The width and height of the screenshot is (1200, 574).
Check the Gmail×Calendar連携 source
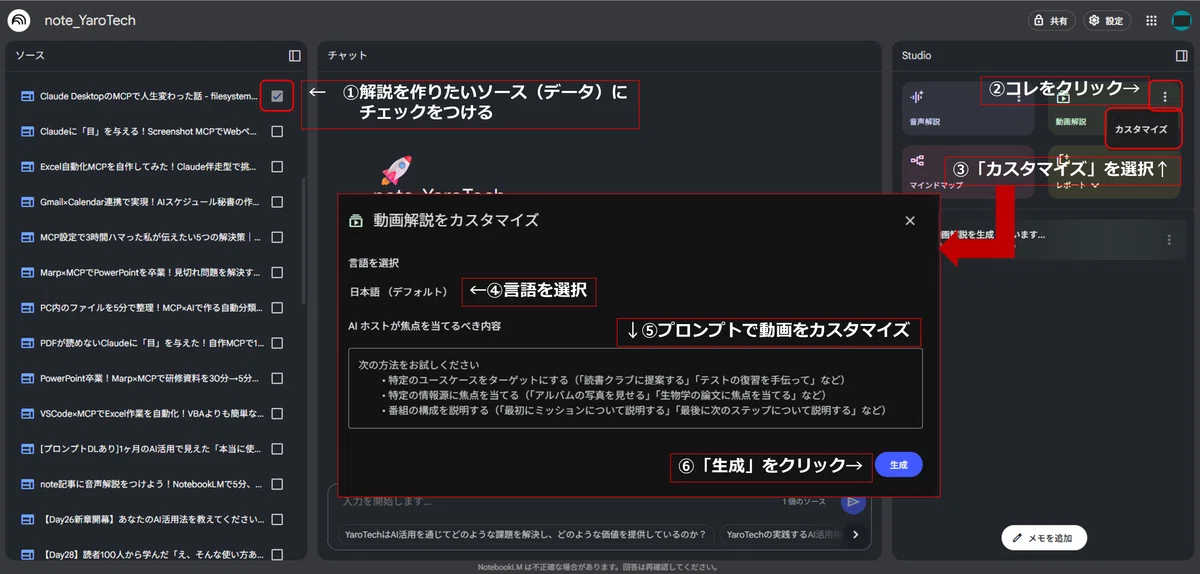click(277, 202)
